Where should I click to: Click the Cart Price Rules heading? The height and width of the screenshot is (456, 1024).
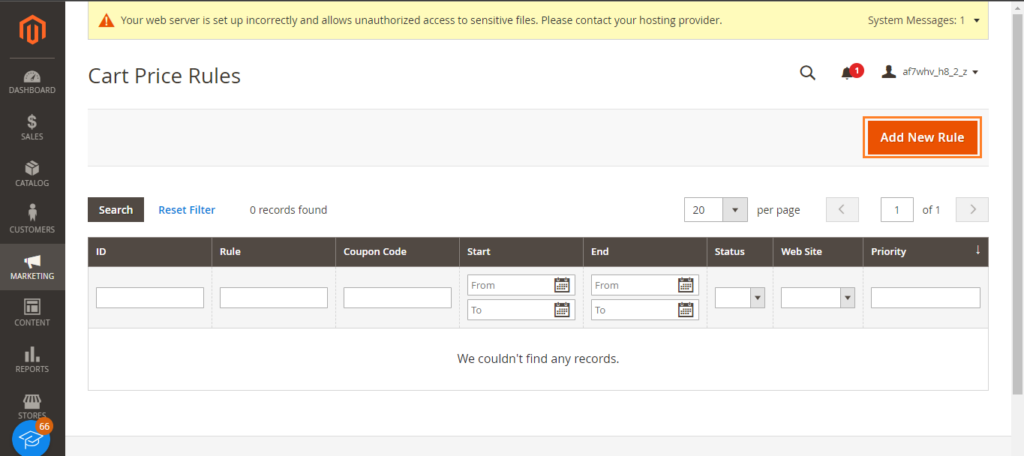click(x=165, y=76)
